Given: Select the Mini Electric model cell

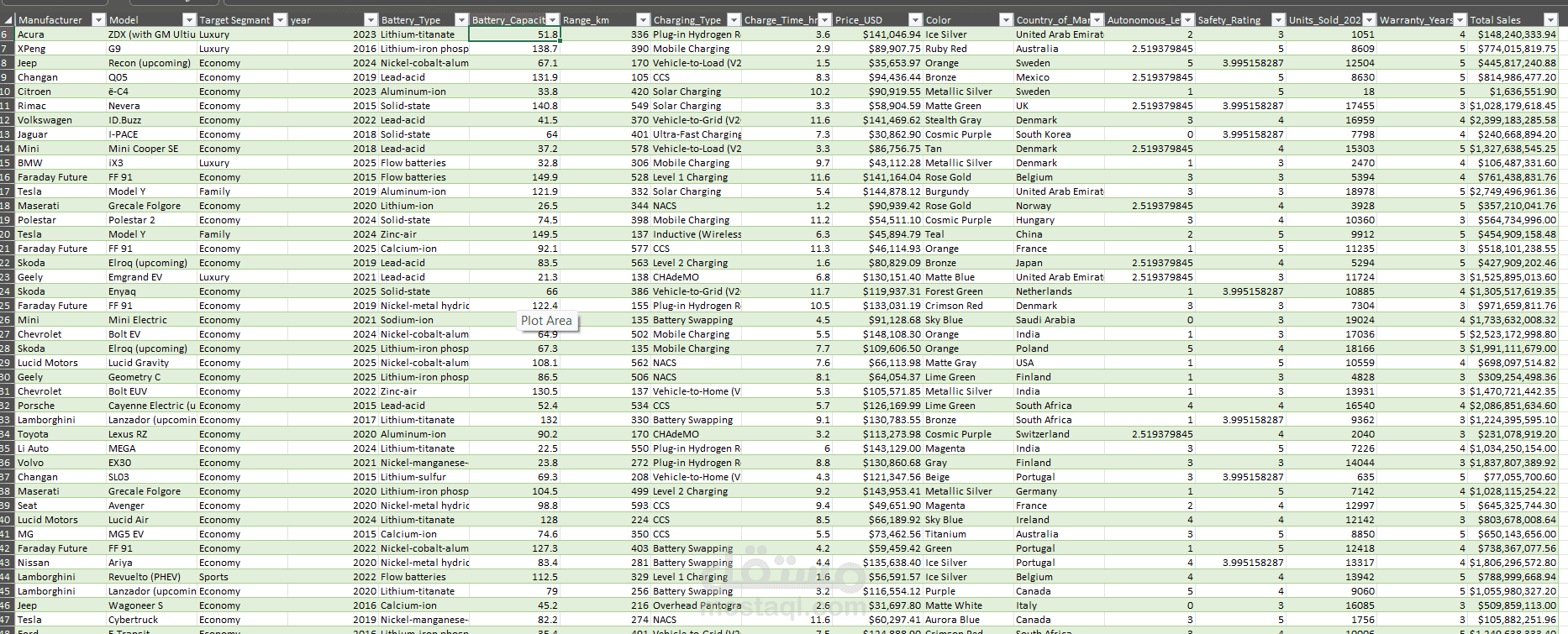Looking at the screenshot, I should 151,320.
